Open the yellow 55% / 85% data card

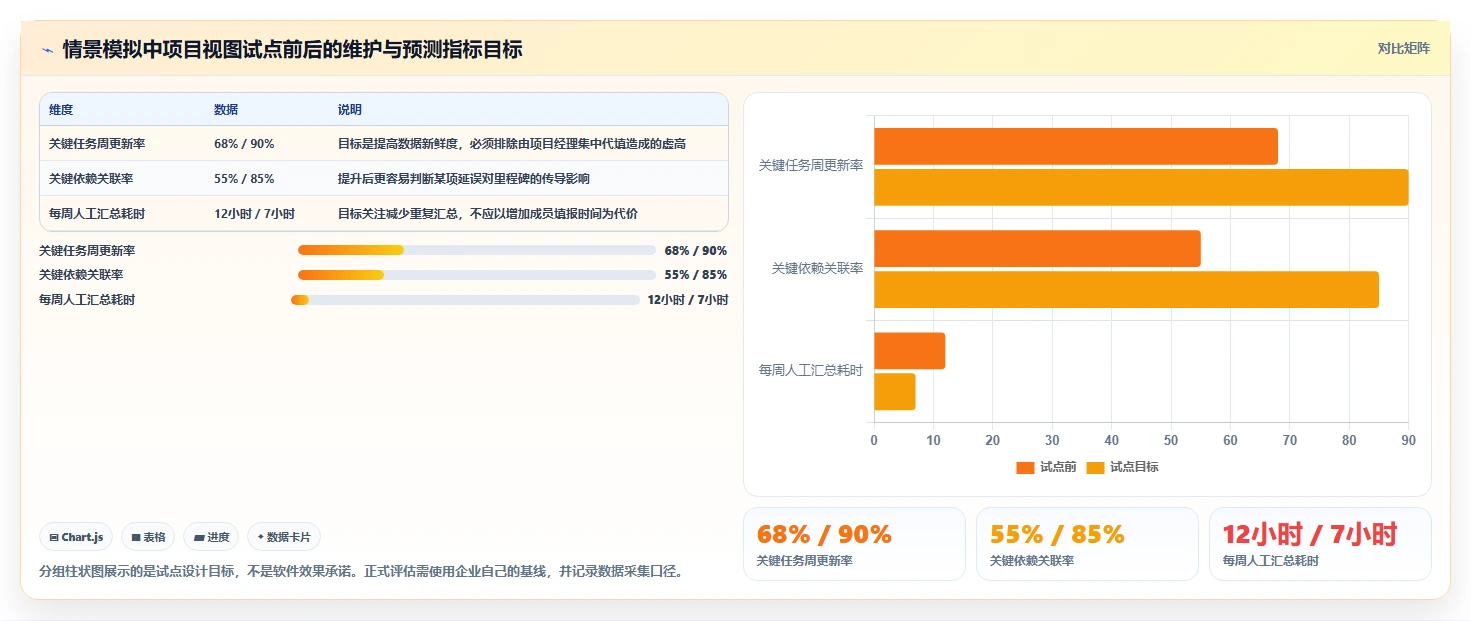click(x=1087, y=544)
